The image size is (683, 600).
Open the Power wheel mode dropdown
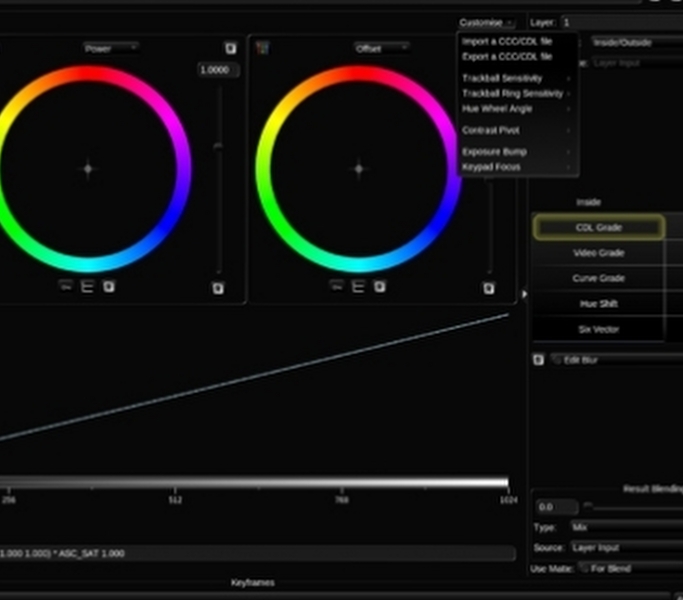click(111, 48)
